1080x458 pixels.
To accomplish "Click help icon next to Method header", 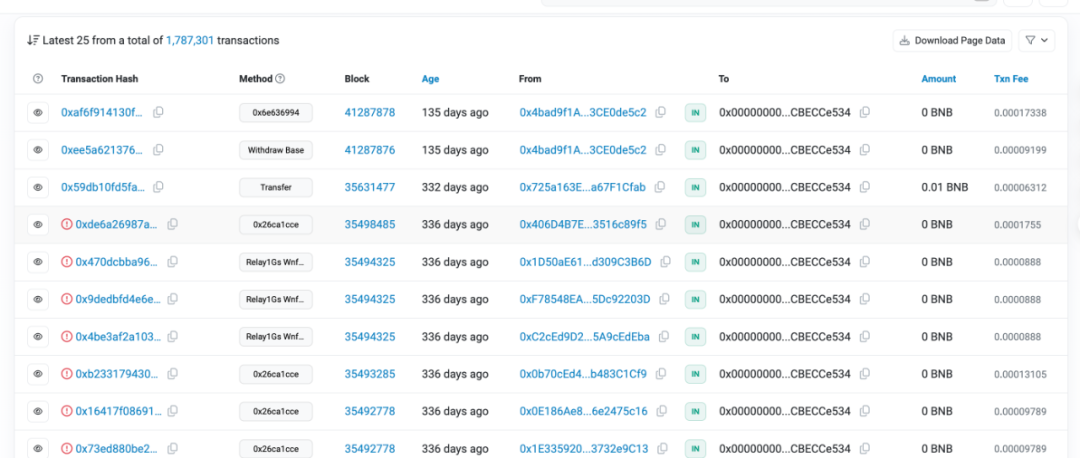I will tap(280, 79).
